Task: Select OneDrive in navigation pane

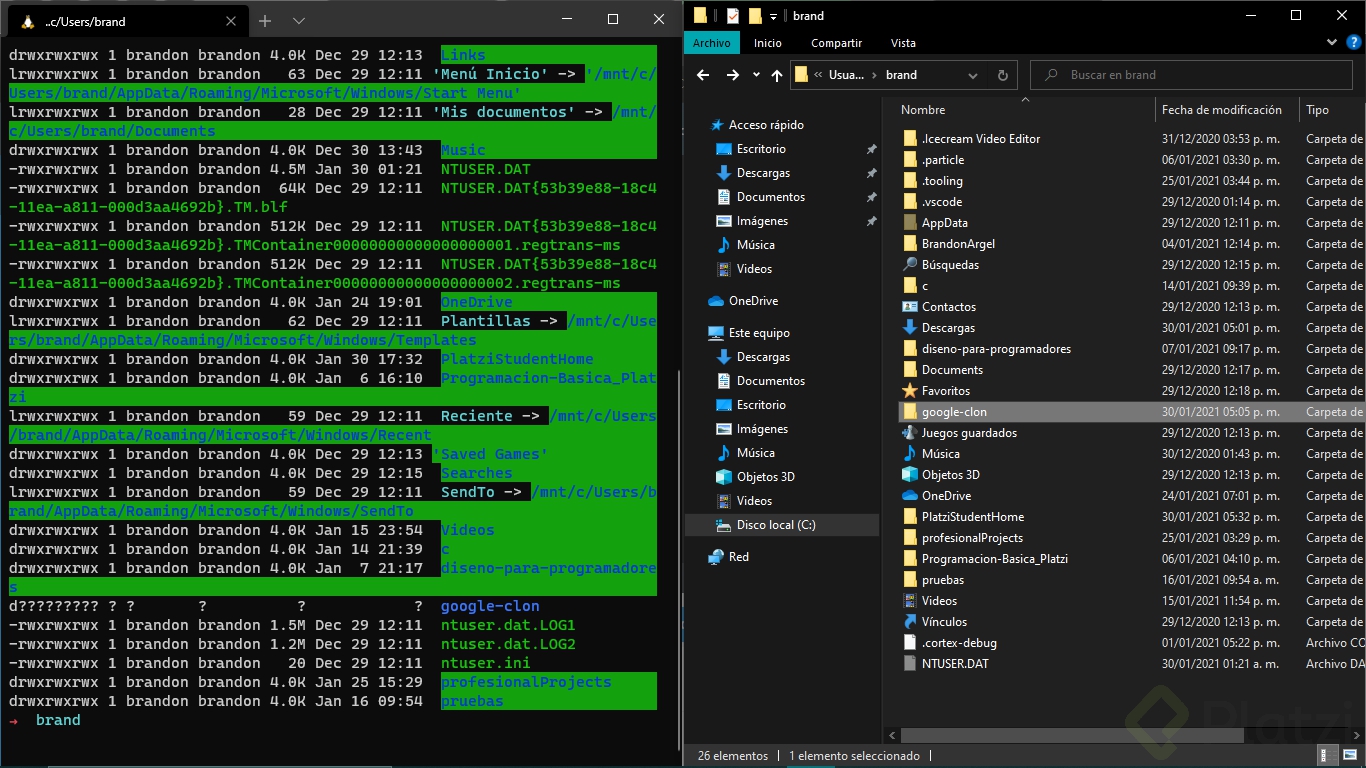Action: [x=752, y=301]
